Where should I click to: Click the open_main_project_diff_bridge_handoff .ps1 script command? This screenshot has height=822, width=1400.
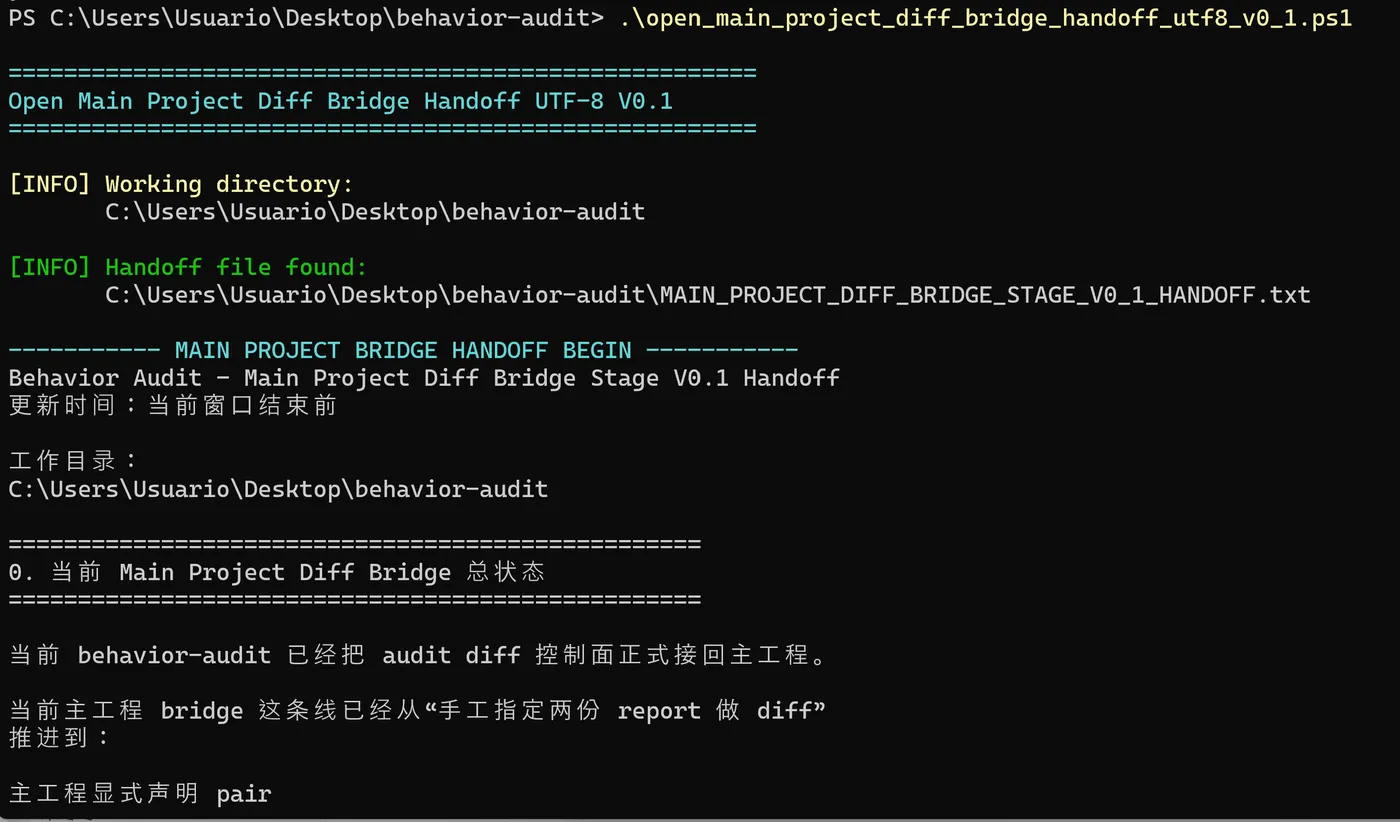coord(985,18)
